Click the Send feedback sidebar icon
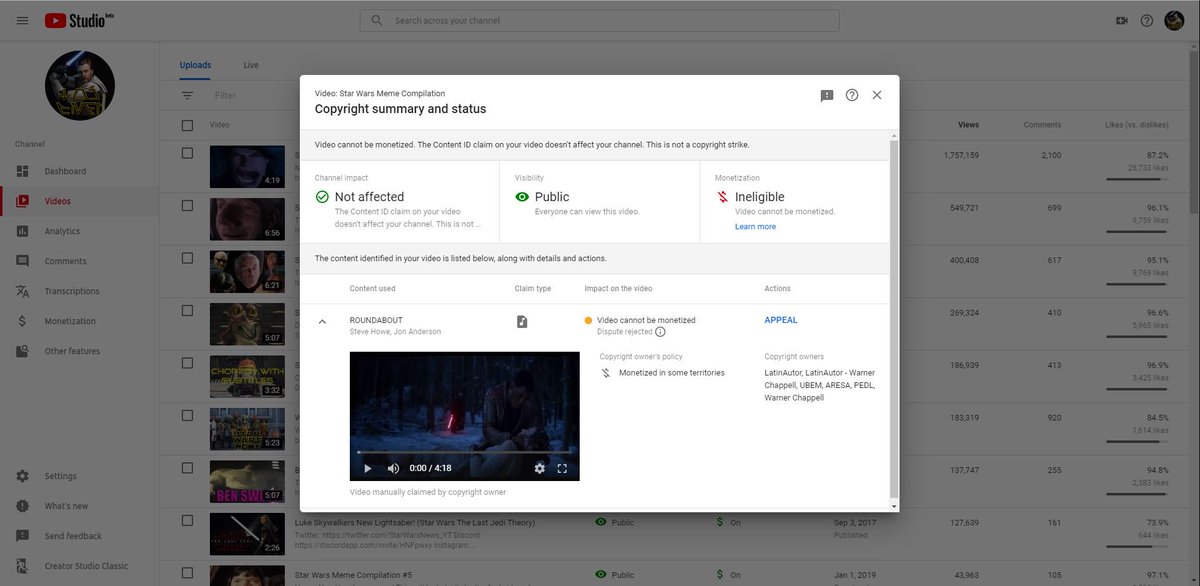Screen dimensions: 1200x586 (22, 536)
